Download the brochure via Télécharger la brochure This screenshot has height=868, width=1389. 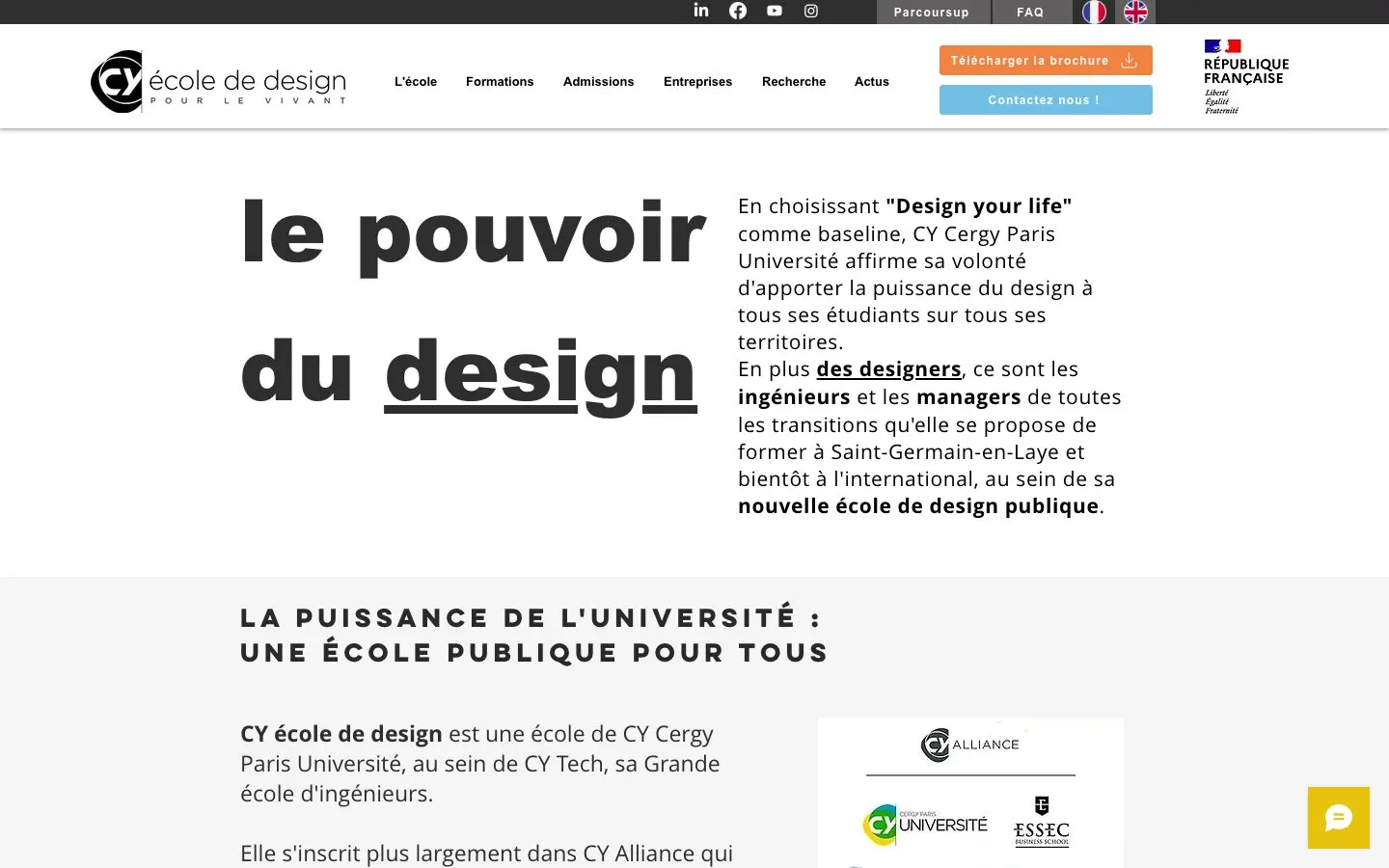[1046, 60]
